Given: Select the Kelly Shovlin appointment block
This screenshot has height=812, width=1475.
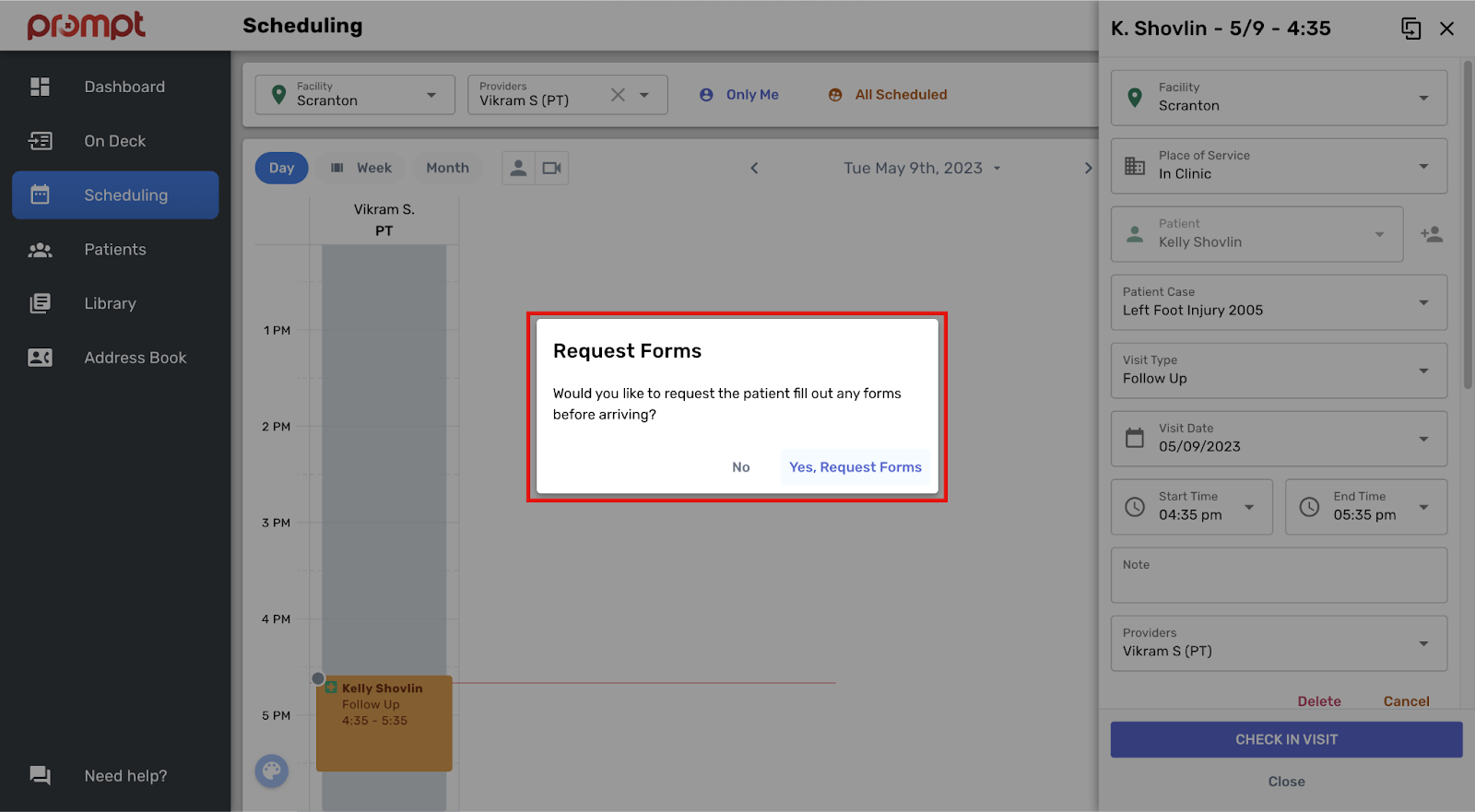Looking at the screenshot, I should [383, 724].
